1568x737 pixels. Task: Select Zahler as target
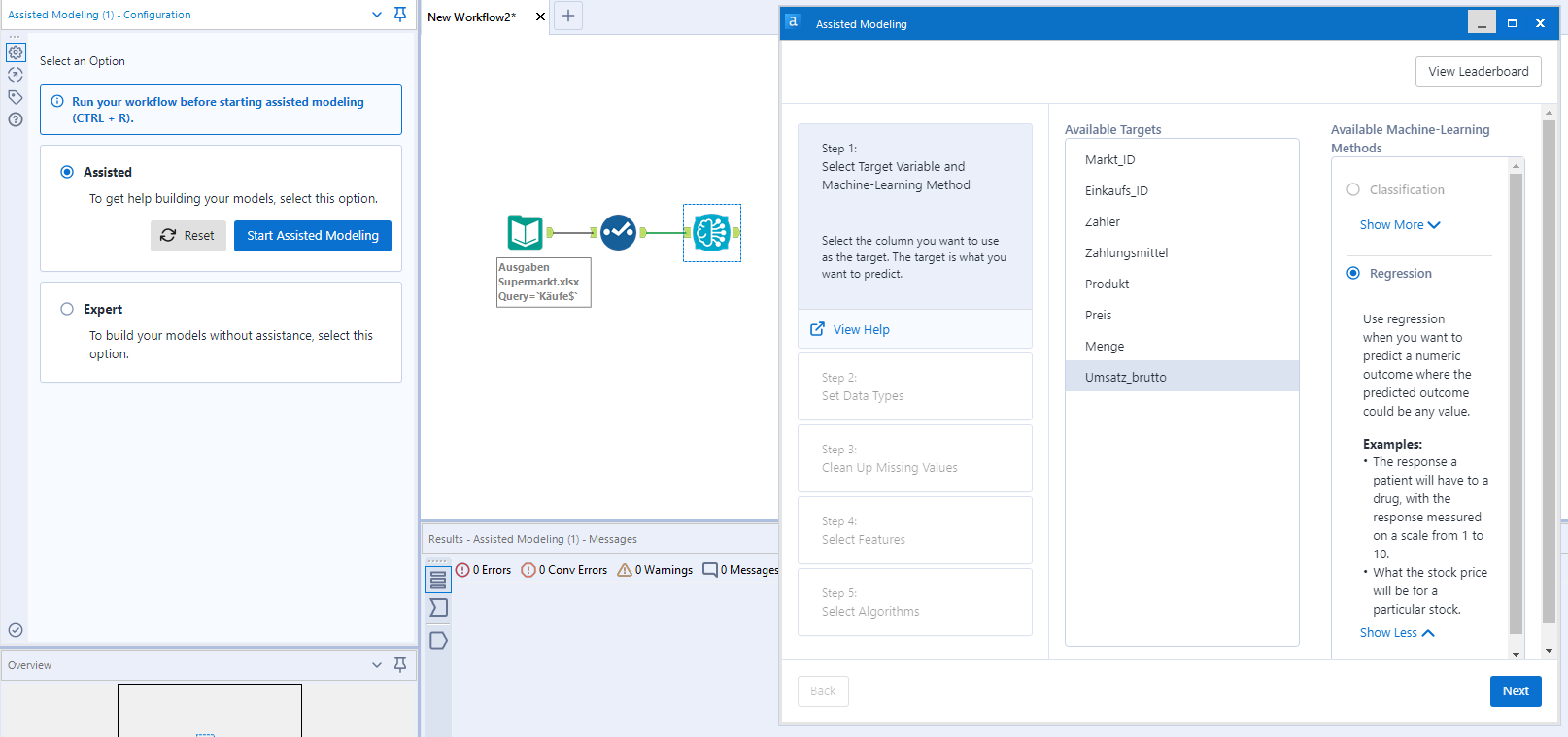1182,222
